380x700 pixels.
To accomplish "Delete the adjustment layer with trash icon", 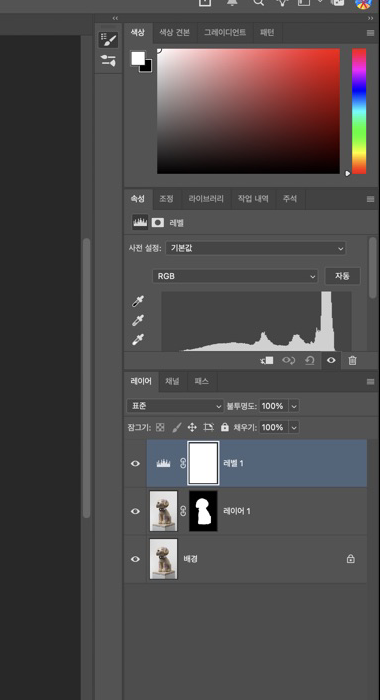I will (x=352, y=361).
